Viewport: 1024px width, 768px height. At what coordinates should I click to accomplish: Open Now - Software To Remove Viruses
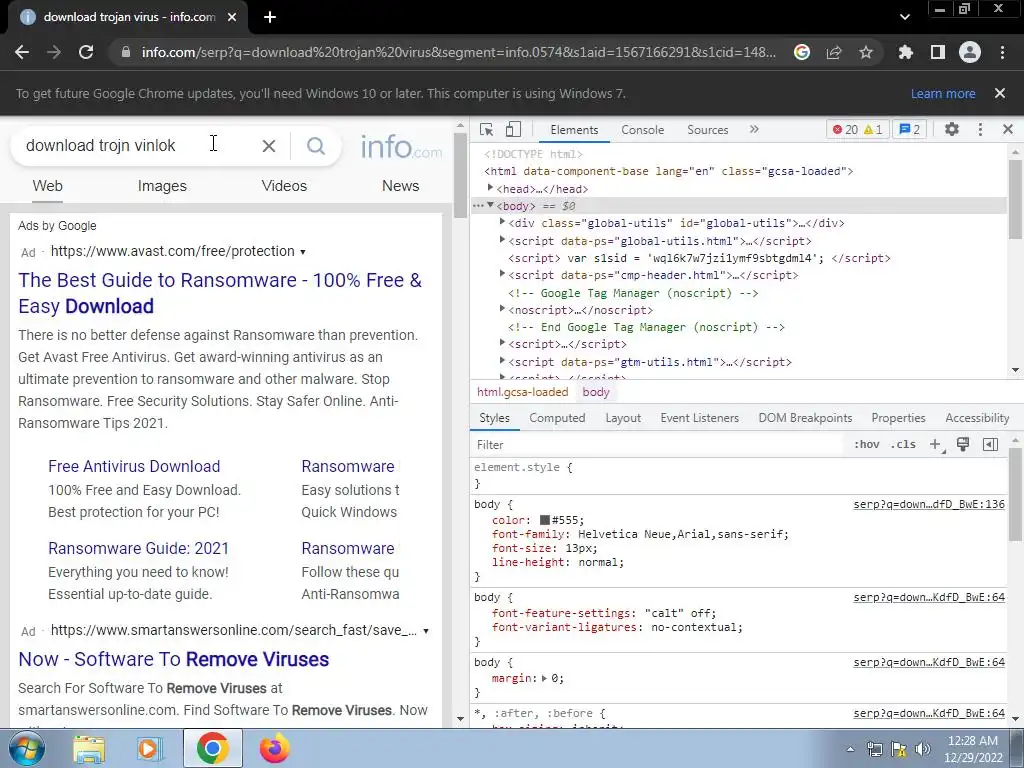click(174, 659)
